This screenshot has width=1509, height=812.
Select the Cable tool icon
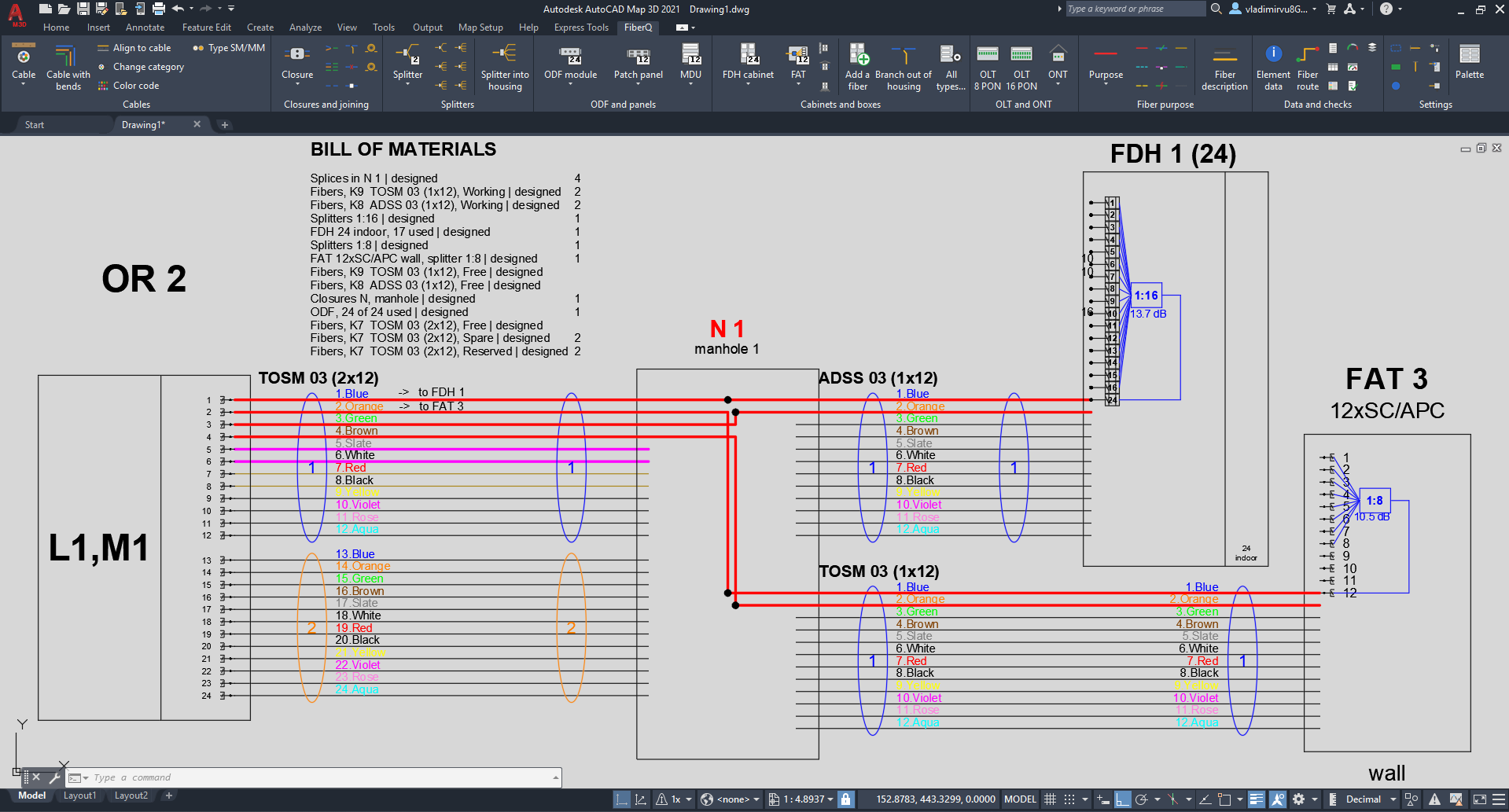click(24, 55)
